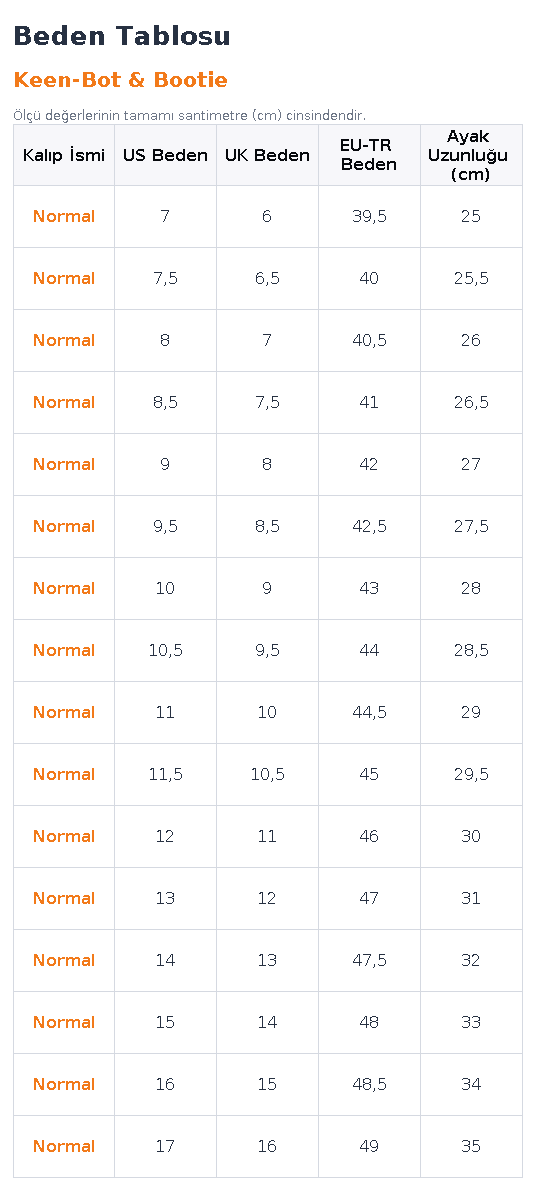Click the centimeter unit note text
This screenshot has height=1183, width=533.
click(189, 115)
